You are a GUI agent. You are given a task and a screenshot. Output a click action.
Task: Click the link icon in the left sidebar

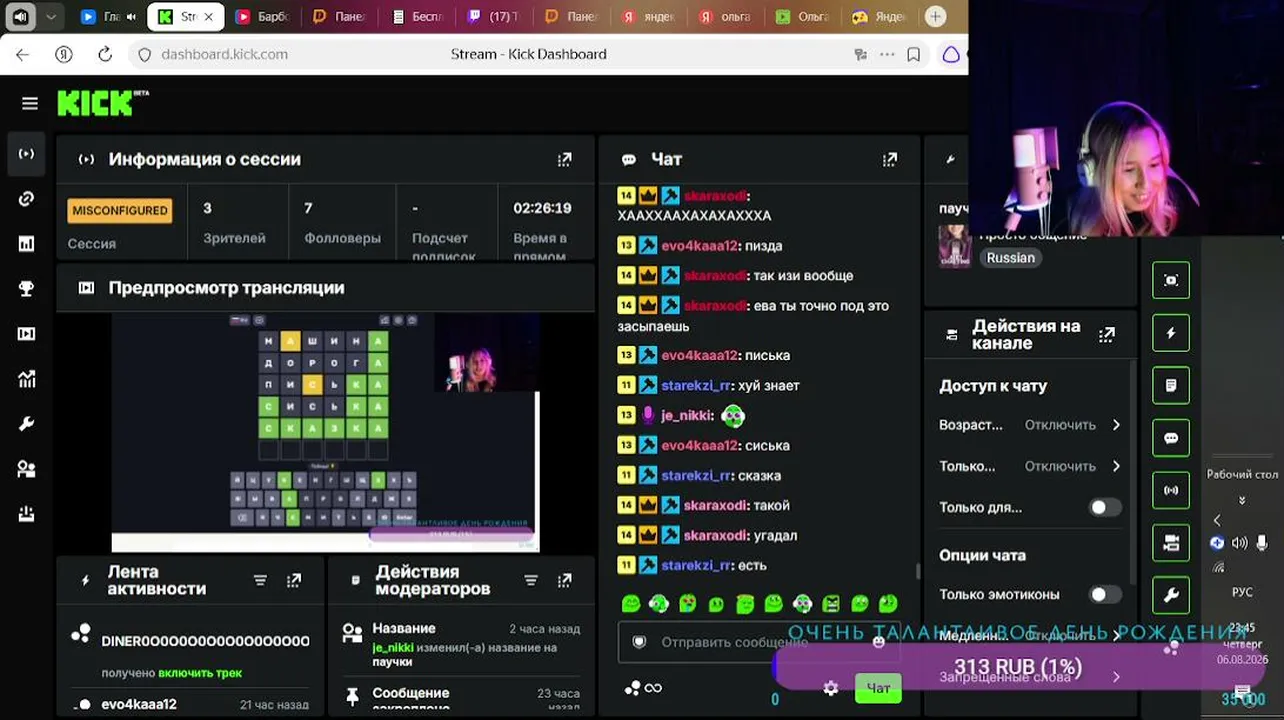point(27,199)
